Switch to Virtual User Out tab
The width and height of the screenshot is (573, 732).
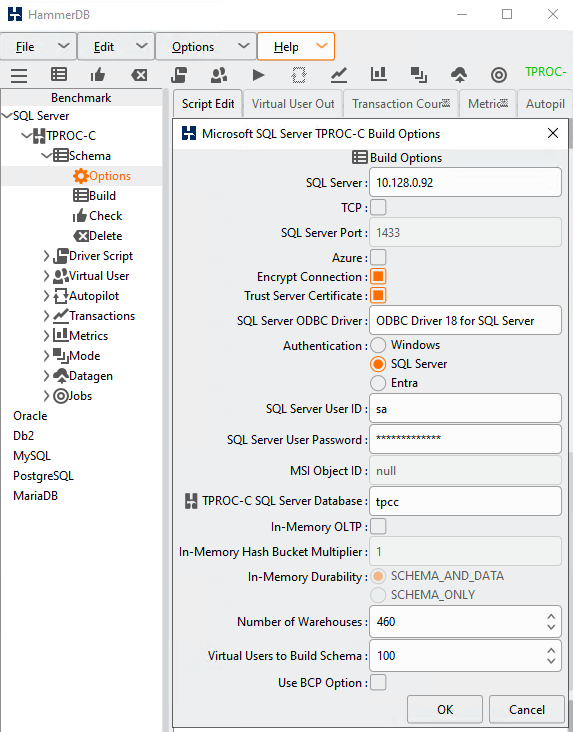(293, 104)
